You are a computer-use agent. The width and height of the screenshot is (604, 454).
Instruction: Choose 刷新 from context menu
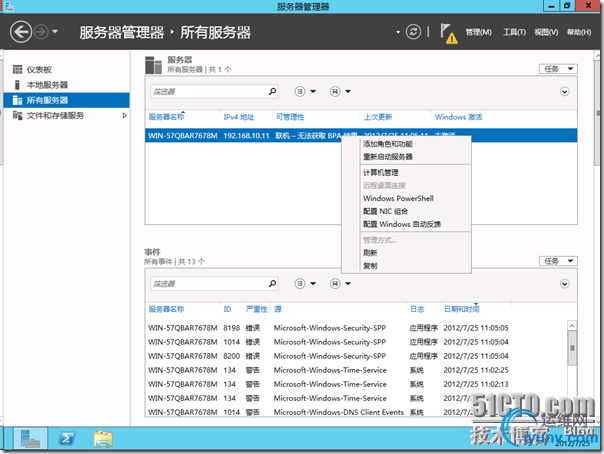tap(370, 253)
